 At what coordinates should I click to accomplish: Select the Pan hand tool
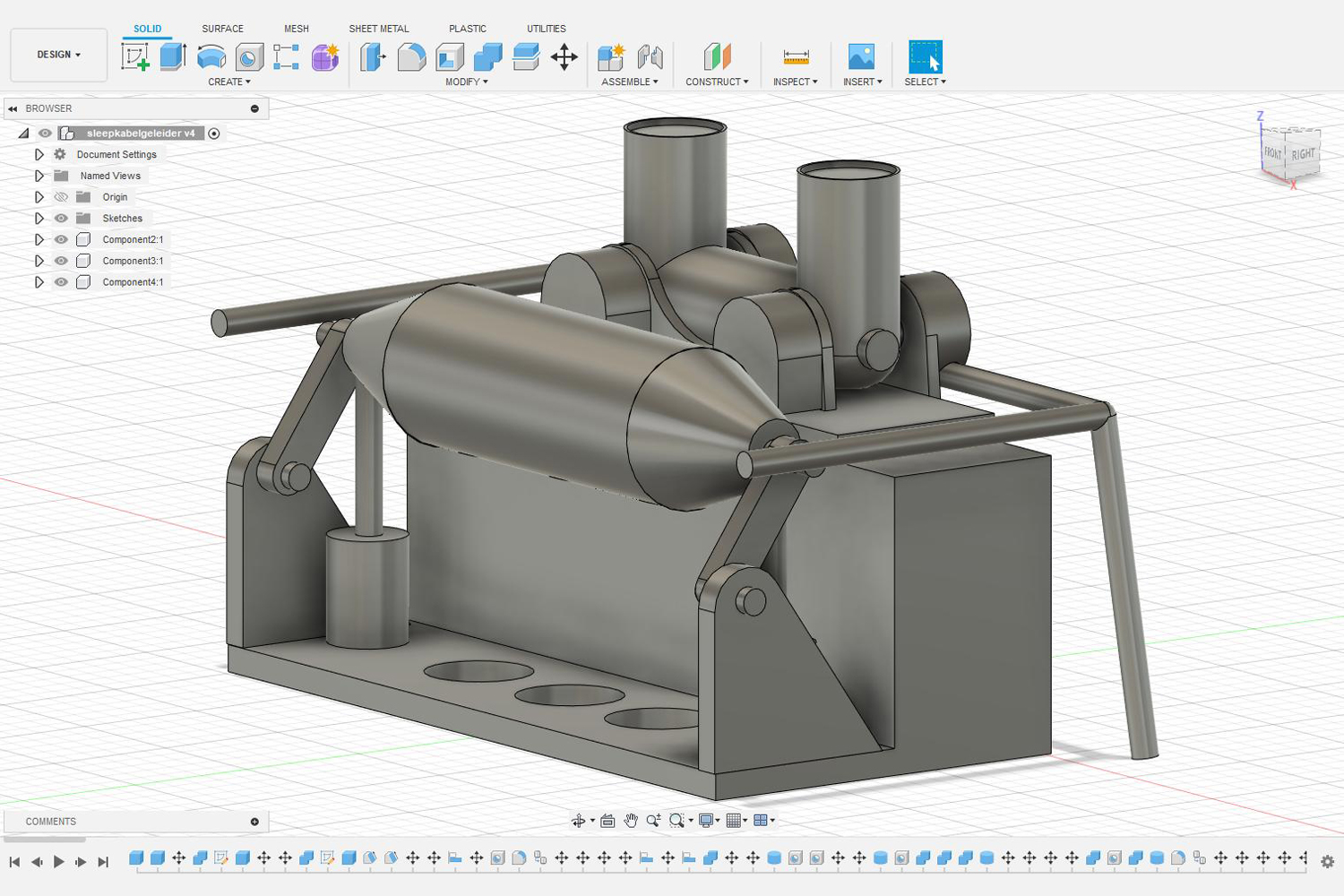coord(631,821)
